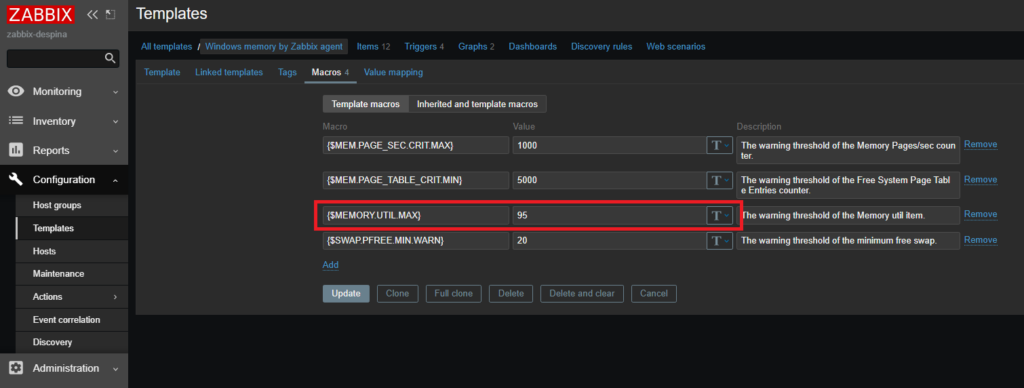Click the sidebar hide window icon

[110, 14]
